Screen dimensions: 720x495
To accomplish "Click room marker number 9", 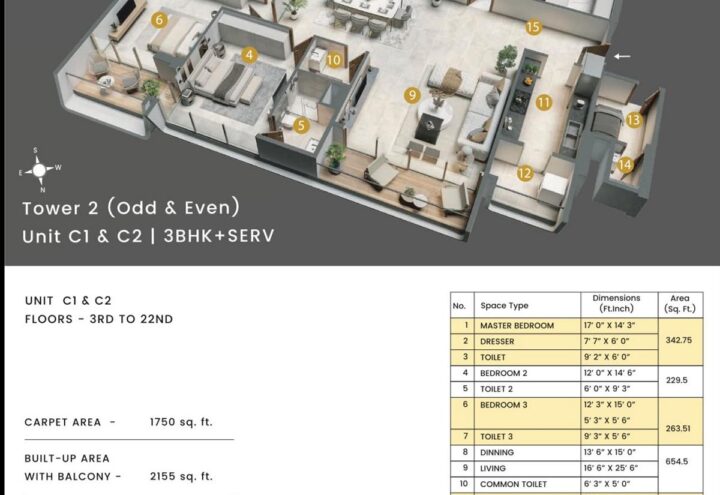I will click(x=412, y=95).
